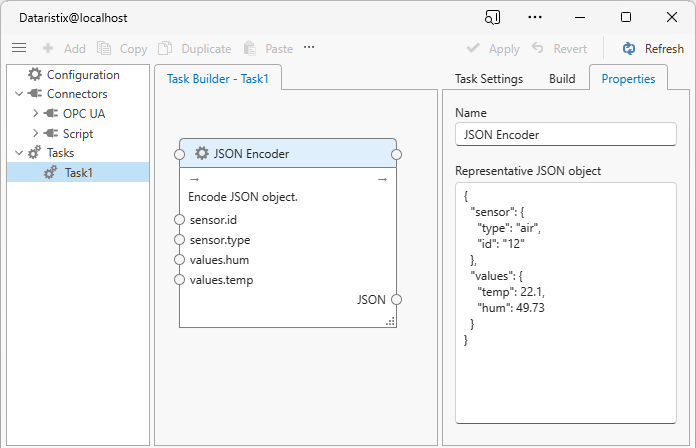Screen dimensions: 696x448
Task: Expand the OPC UA tree node
Action: coord(35,114)
